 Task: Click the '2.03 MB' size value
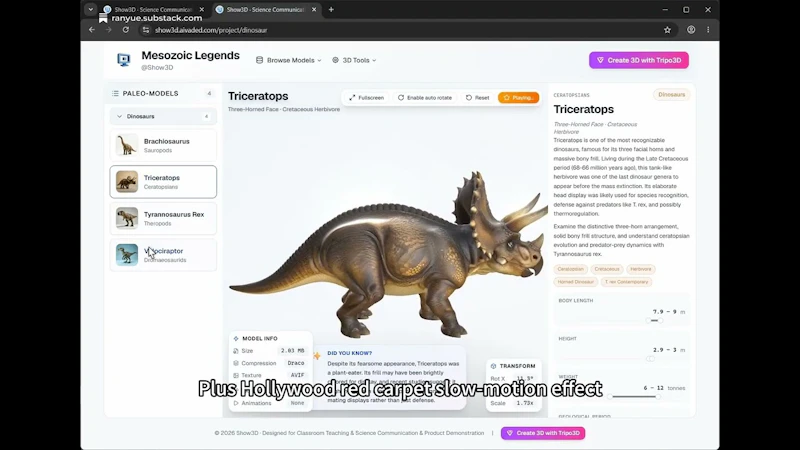(x=292, y=351)
